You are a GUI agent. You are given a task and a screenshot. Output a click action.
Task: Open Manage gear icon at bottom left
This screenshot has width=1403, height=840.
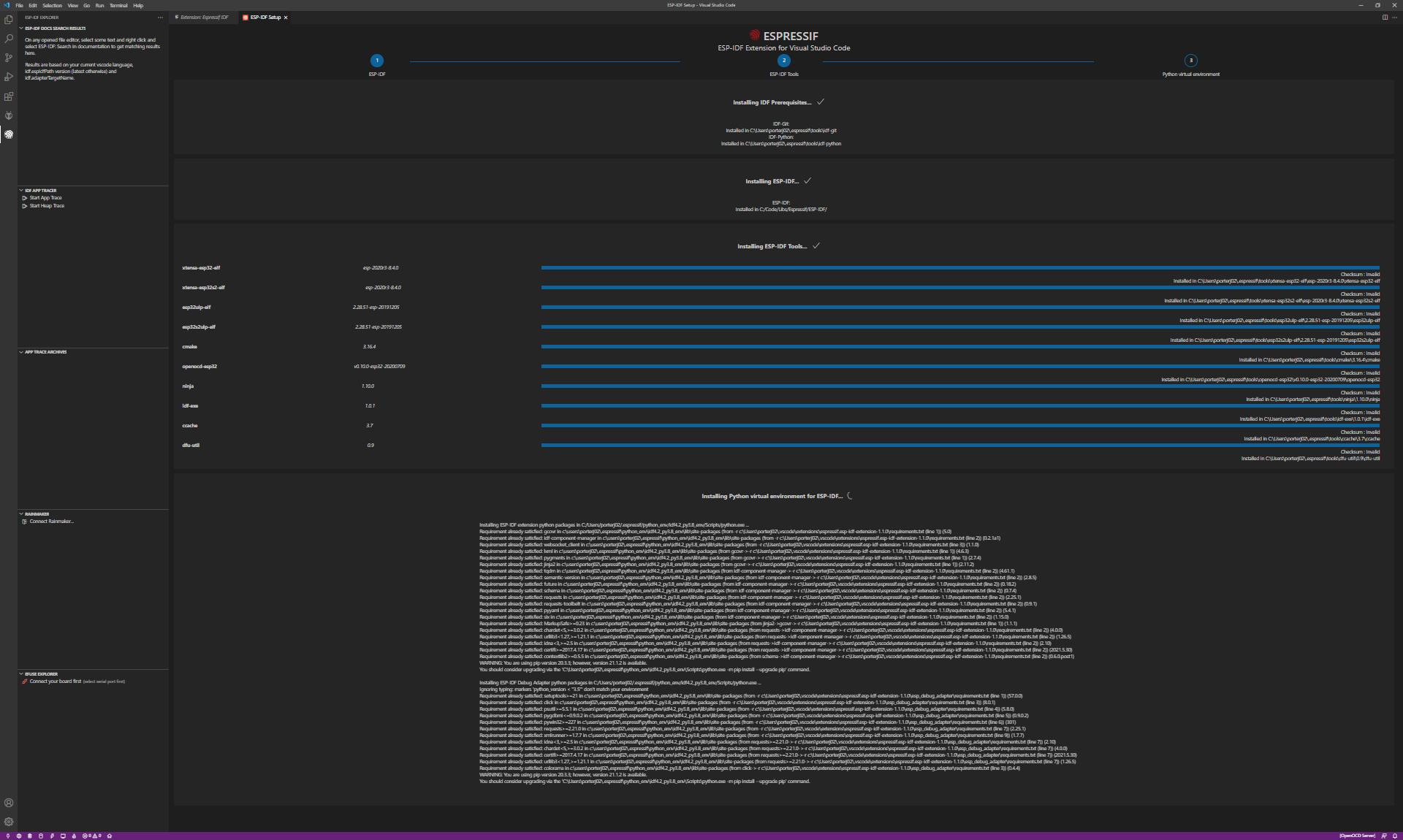pyautogui.click(x=9, y=822)
